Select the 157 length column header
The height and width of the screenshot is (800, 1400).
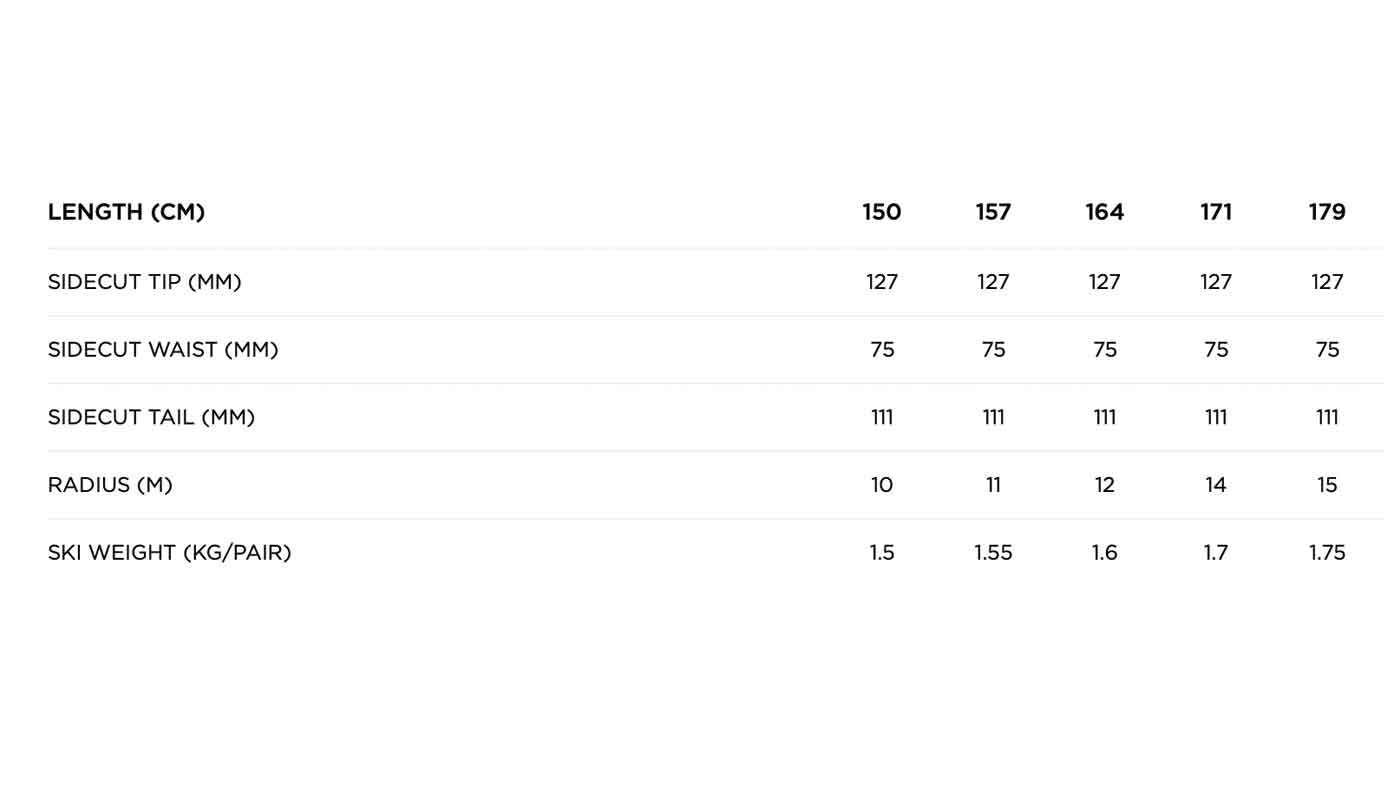tap(993, 212)
